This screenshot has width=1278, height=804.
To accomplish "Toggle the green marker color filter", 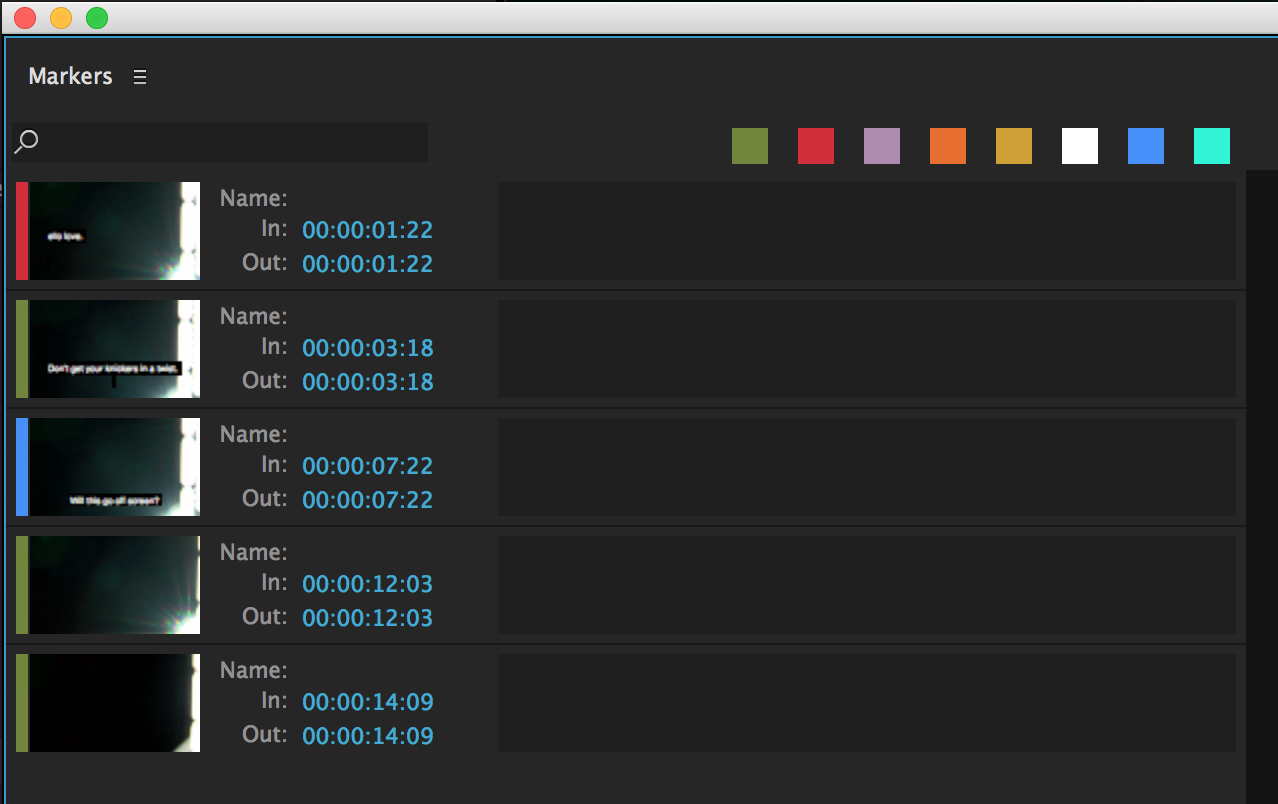I will (x=750, y=146).
